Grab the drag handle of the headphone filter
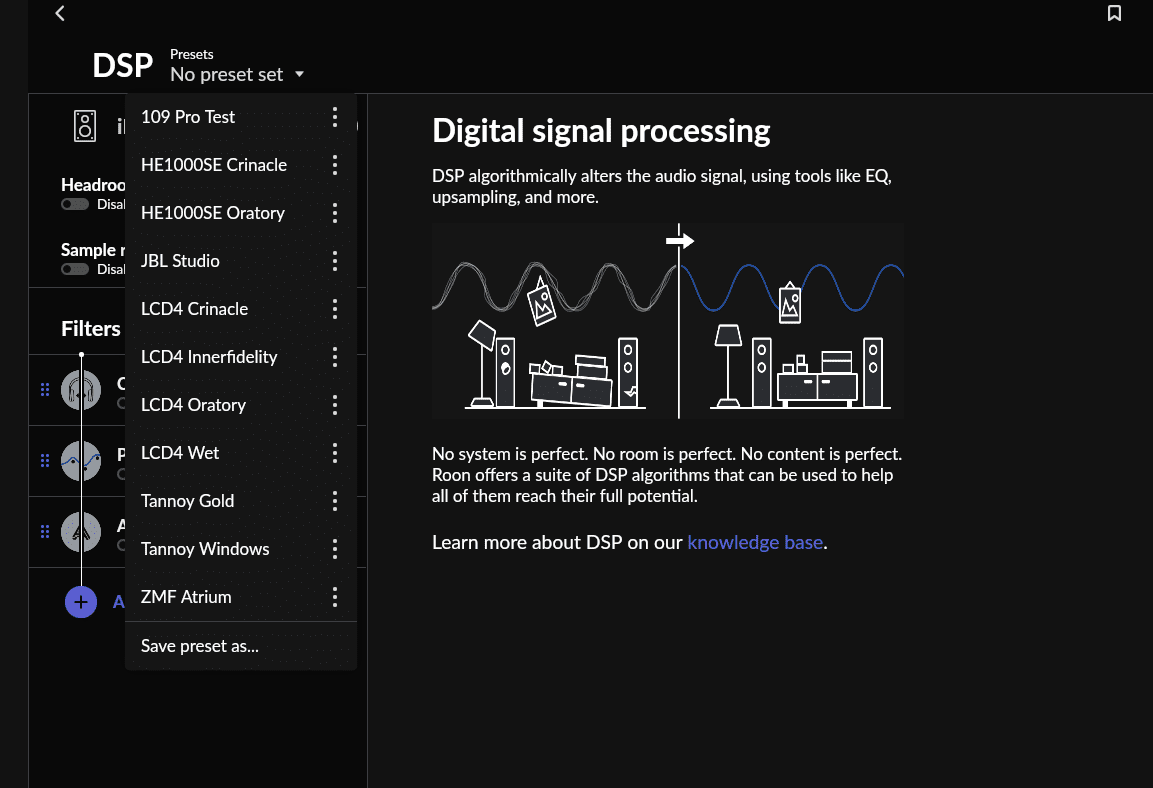1153x788 pixels. pyautogui.click(x=45, y=390)
